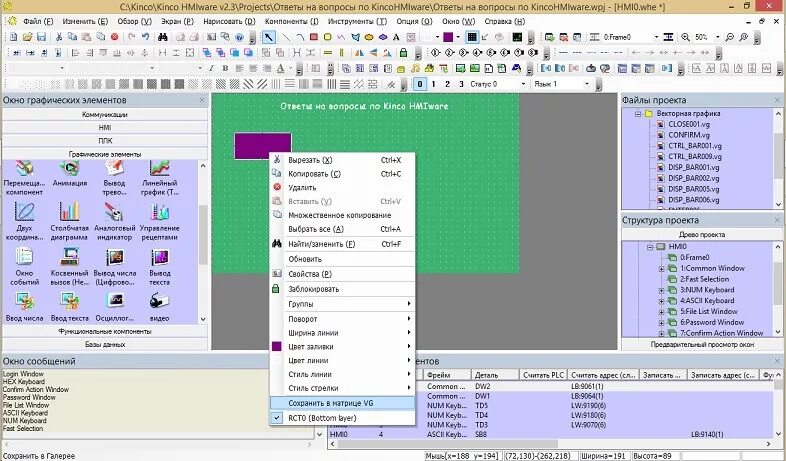The width and height of the screenshot is (786, 461).
Task: Click the Cut scissors toolbar icon
Action: (x=59, y=37)
